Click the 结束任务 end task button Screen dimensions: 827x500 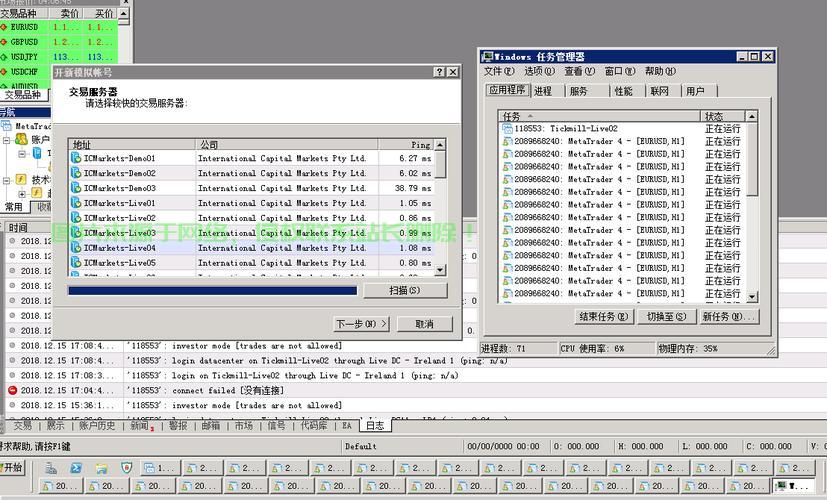(605, 316)
